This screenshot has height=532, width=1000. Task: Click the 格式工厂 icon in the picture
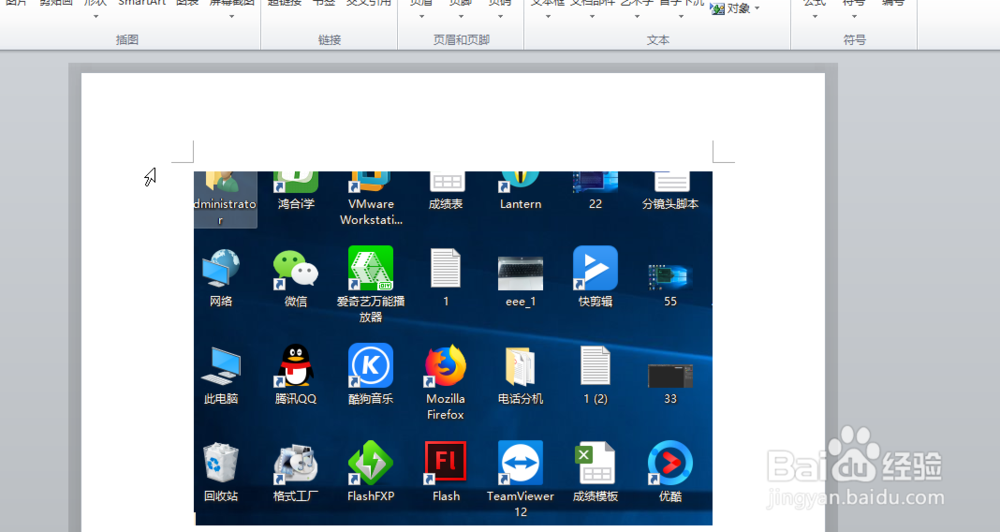point(295,464)
